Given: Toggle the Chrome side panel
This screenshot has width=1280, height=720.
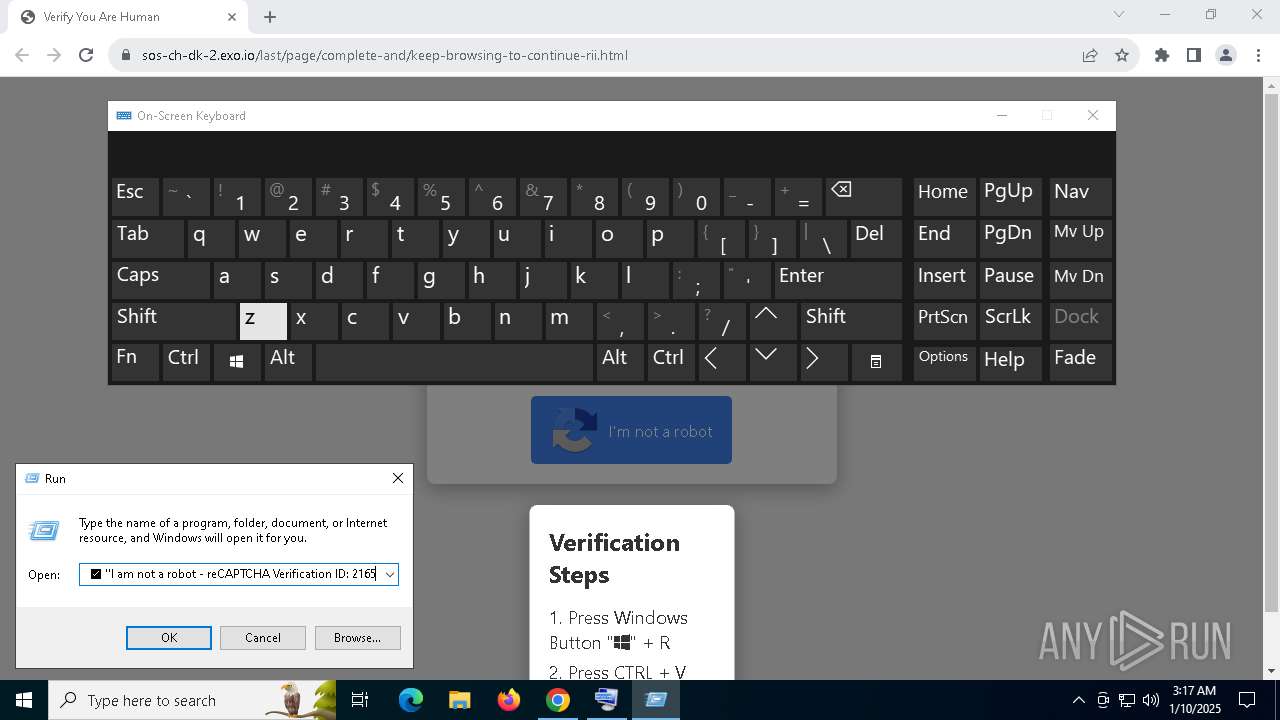Looking at the screenshot, I should [x=1193, y=55].
